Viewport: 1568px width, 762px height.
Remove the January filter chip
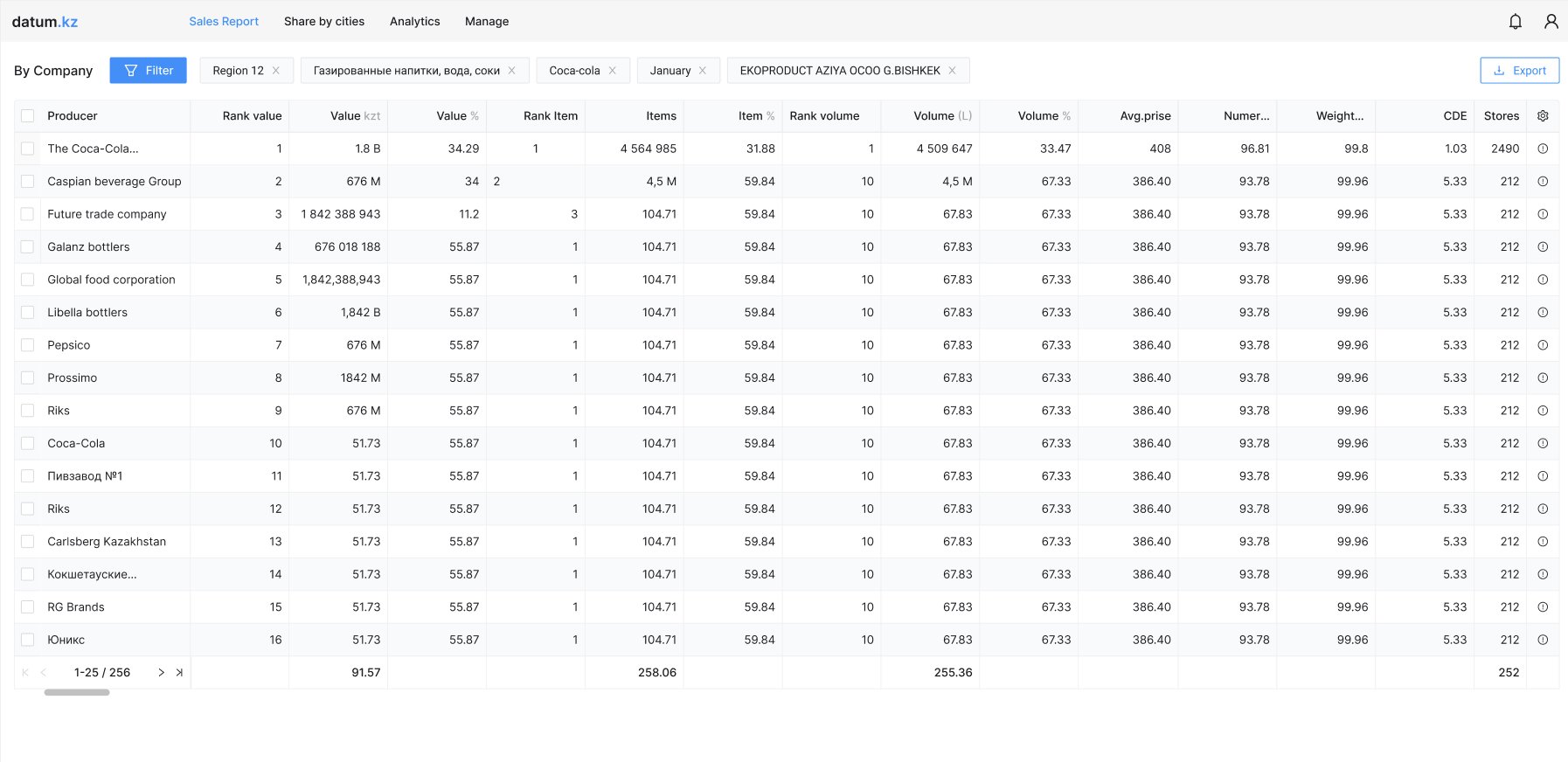(703, 71)
